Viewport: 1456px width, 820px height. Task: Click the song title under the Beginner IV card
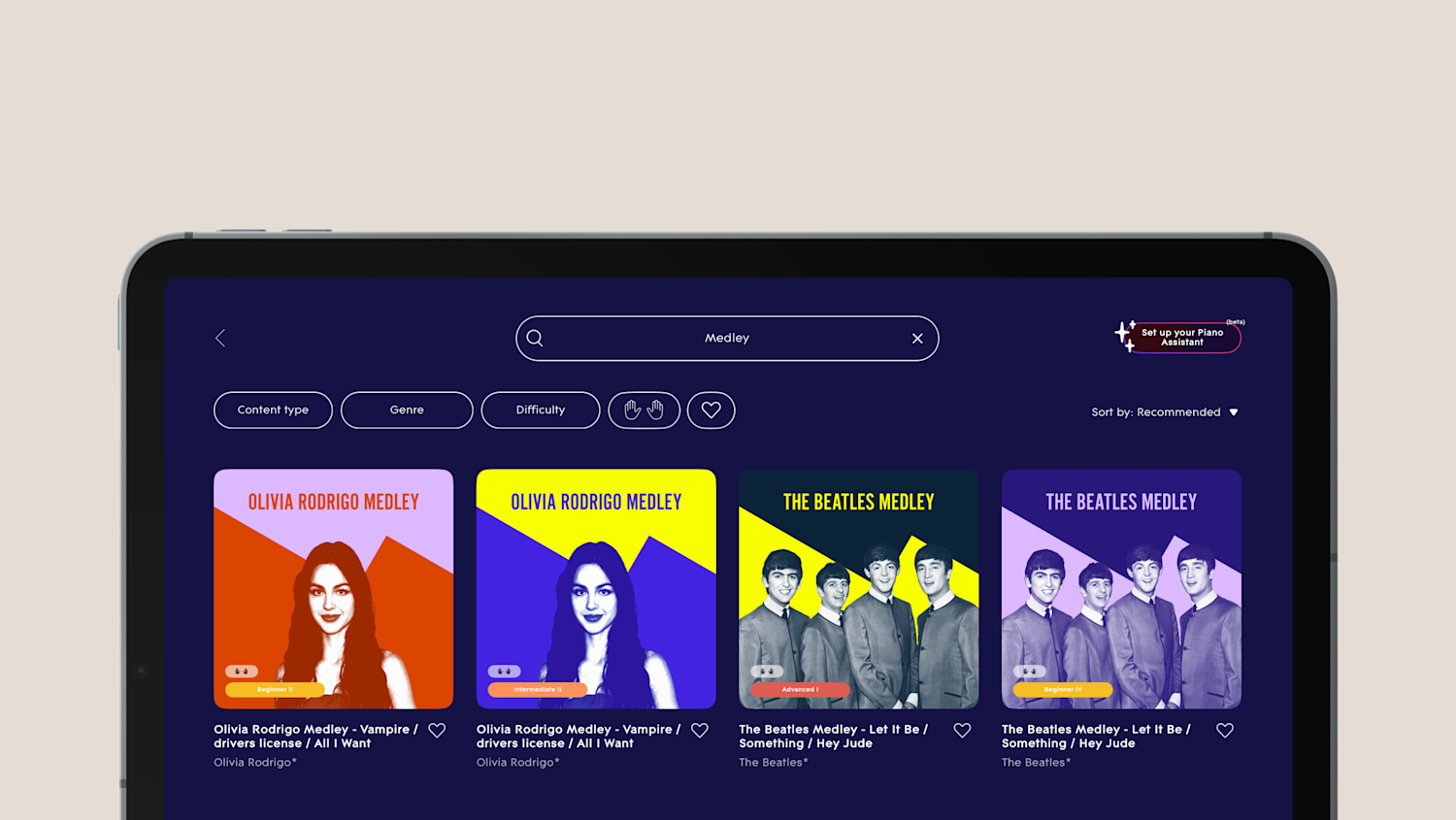click(1096, 737)
